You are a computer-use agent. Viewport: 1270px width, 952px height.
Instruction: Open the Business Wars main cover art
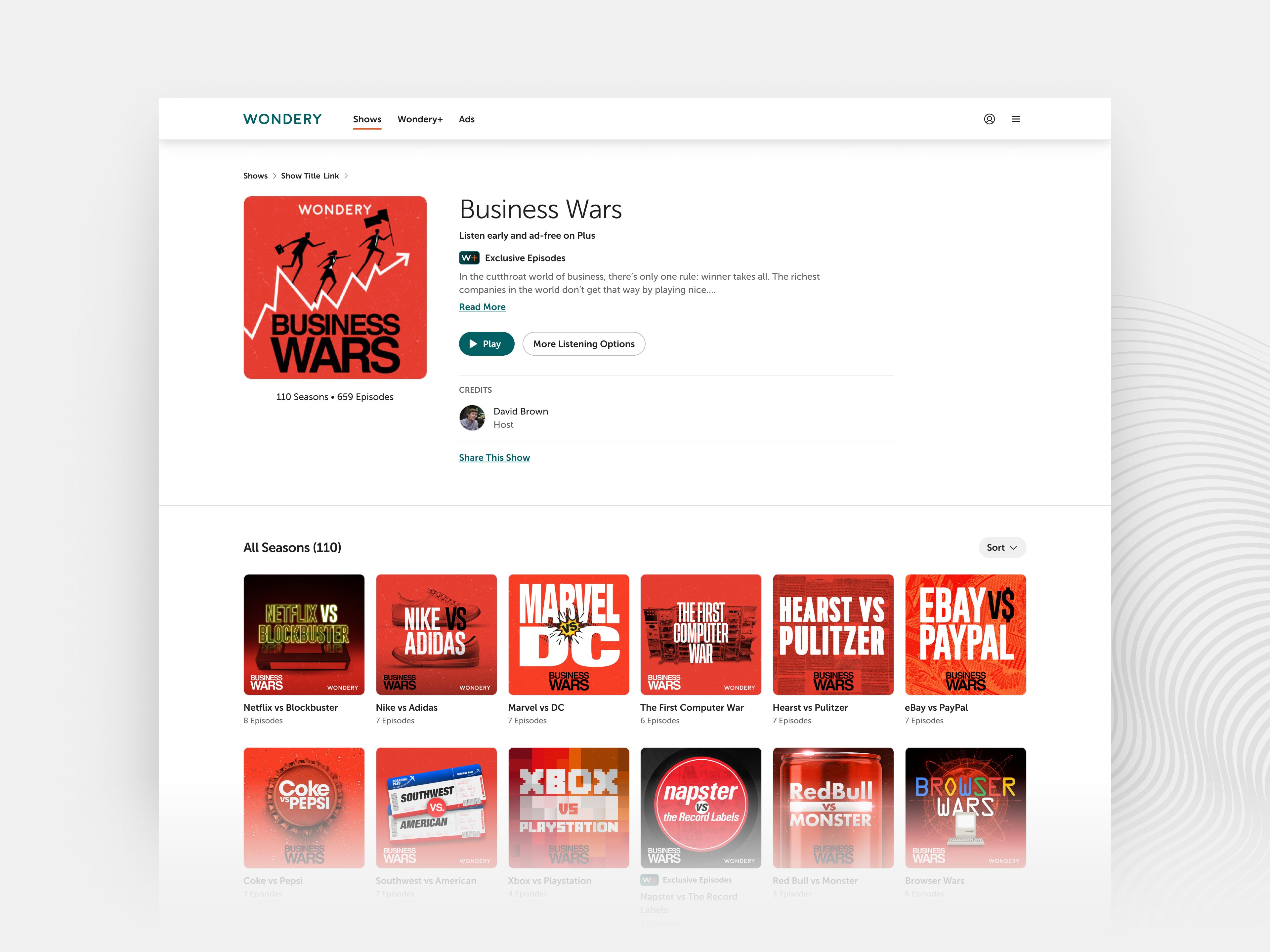[x=335, y=288]
